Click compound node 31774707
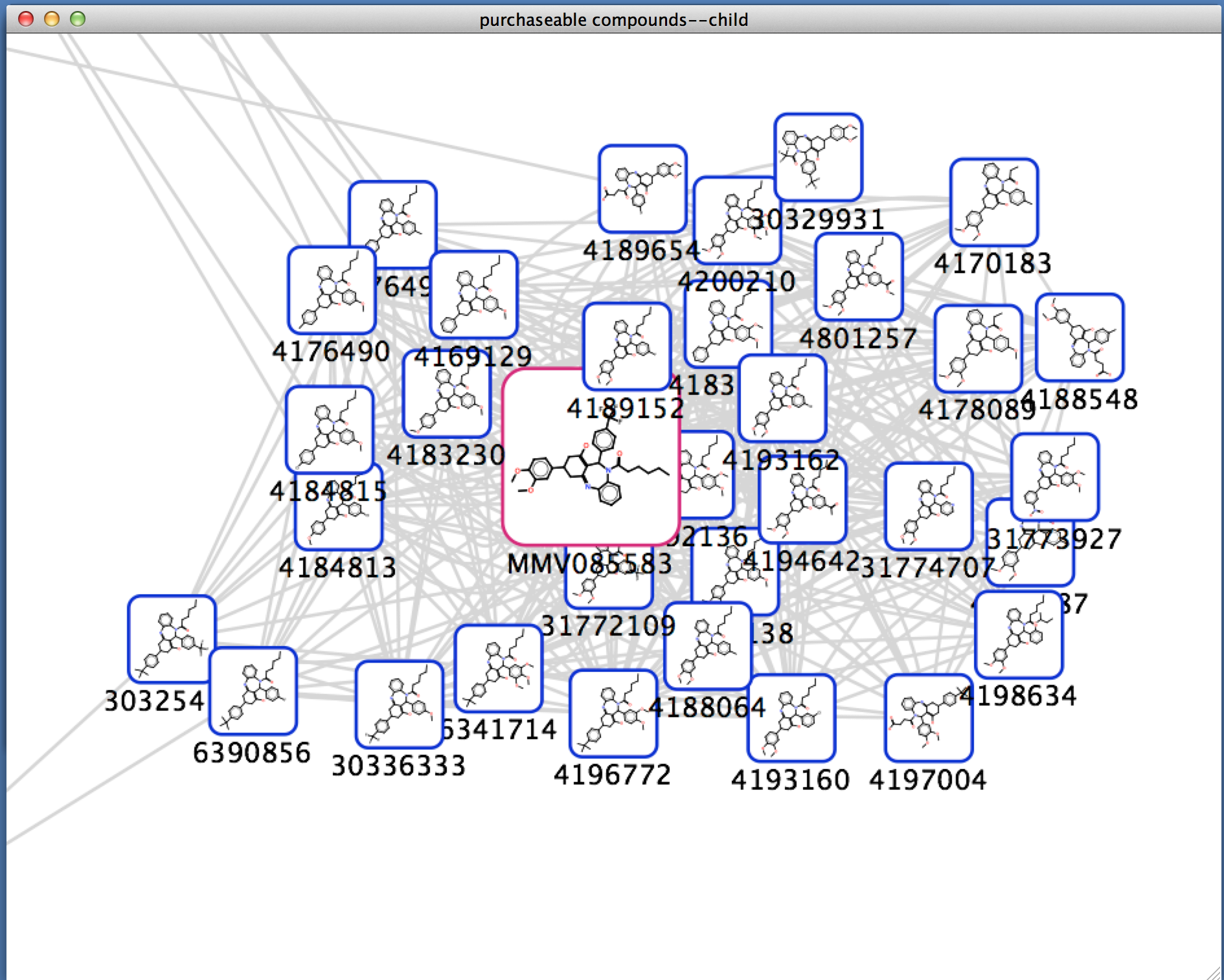 928,506
